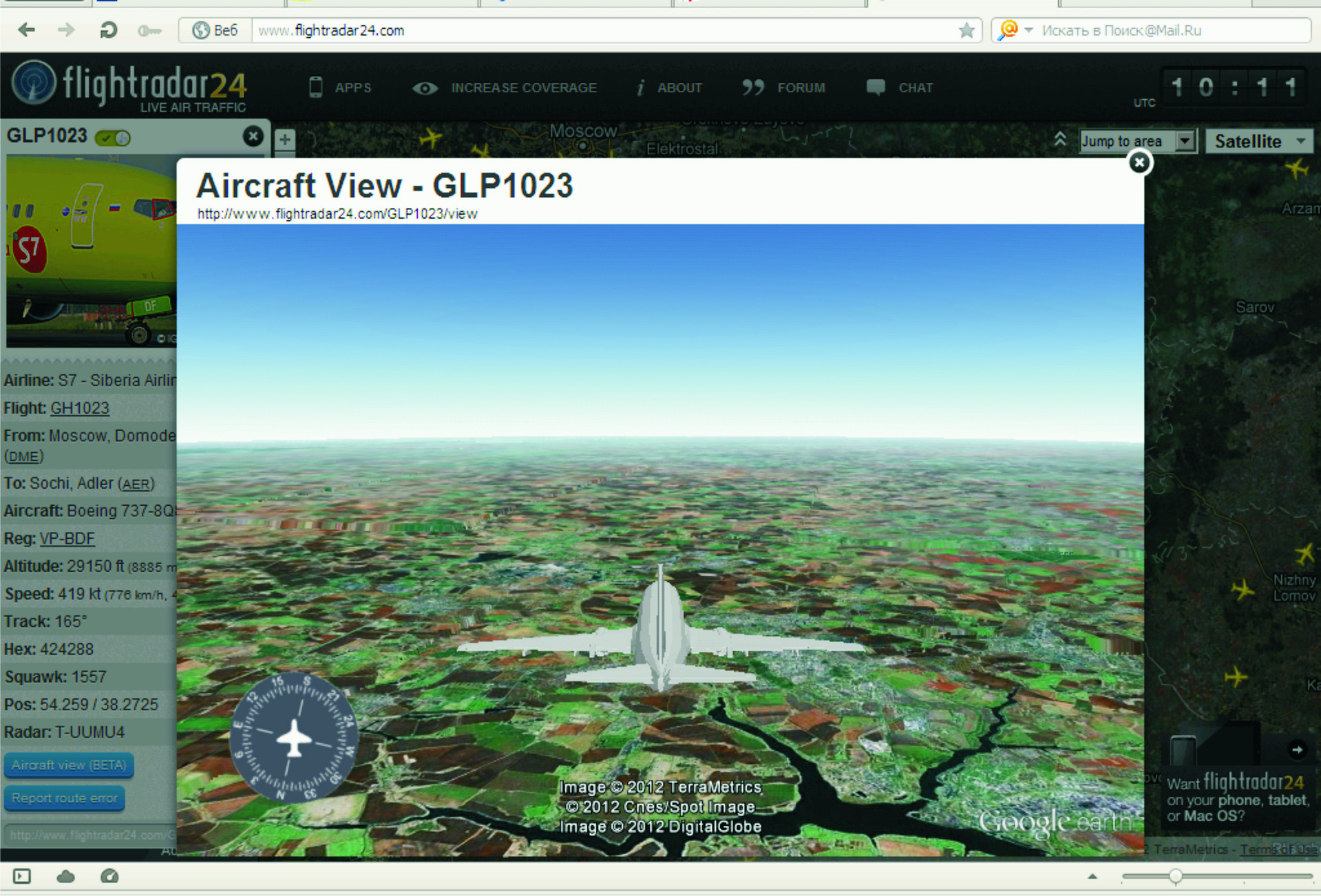Open the Opera Link cloud icon
The image size is (1321, 896).
coord(65,876)
